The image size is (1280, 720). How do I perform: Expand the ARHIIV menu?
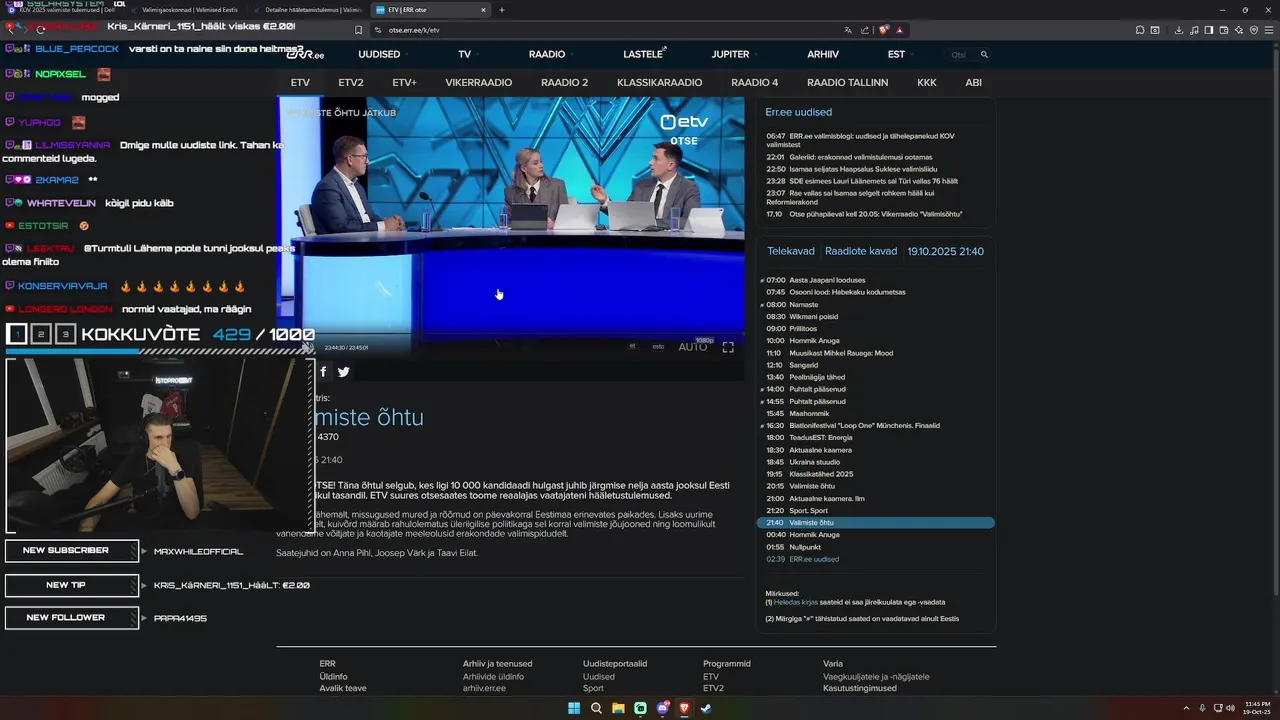click(x=823, y=54)
